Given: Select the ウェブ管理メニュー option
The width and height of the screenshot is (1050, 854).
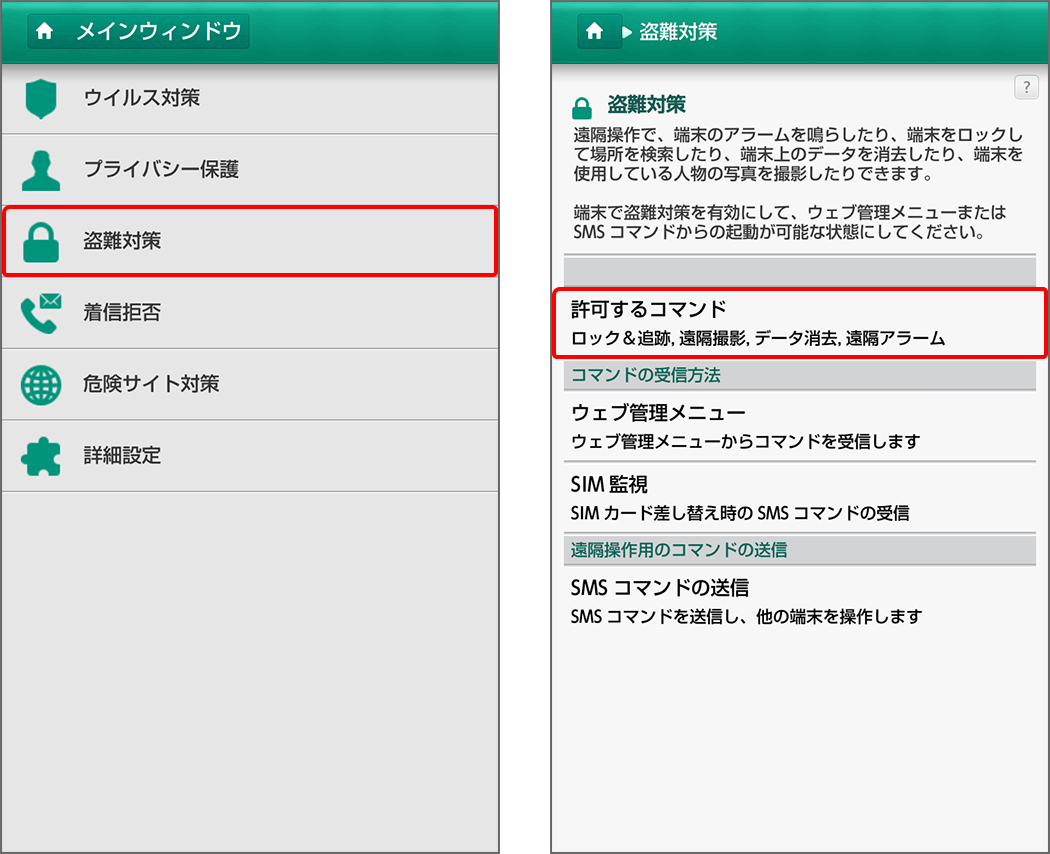Looking at the screenshot, I should tap(798, 426).
